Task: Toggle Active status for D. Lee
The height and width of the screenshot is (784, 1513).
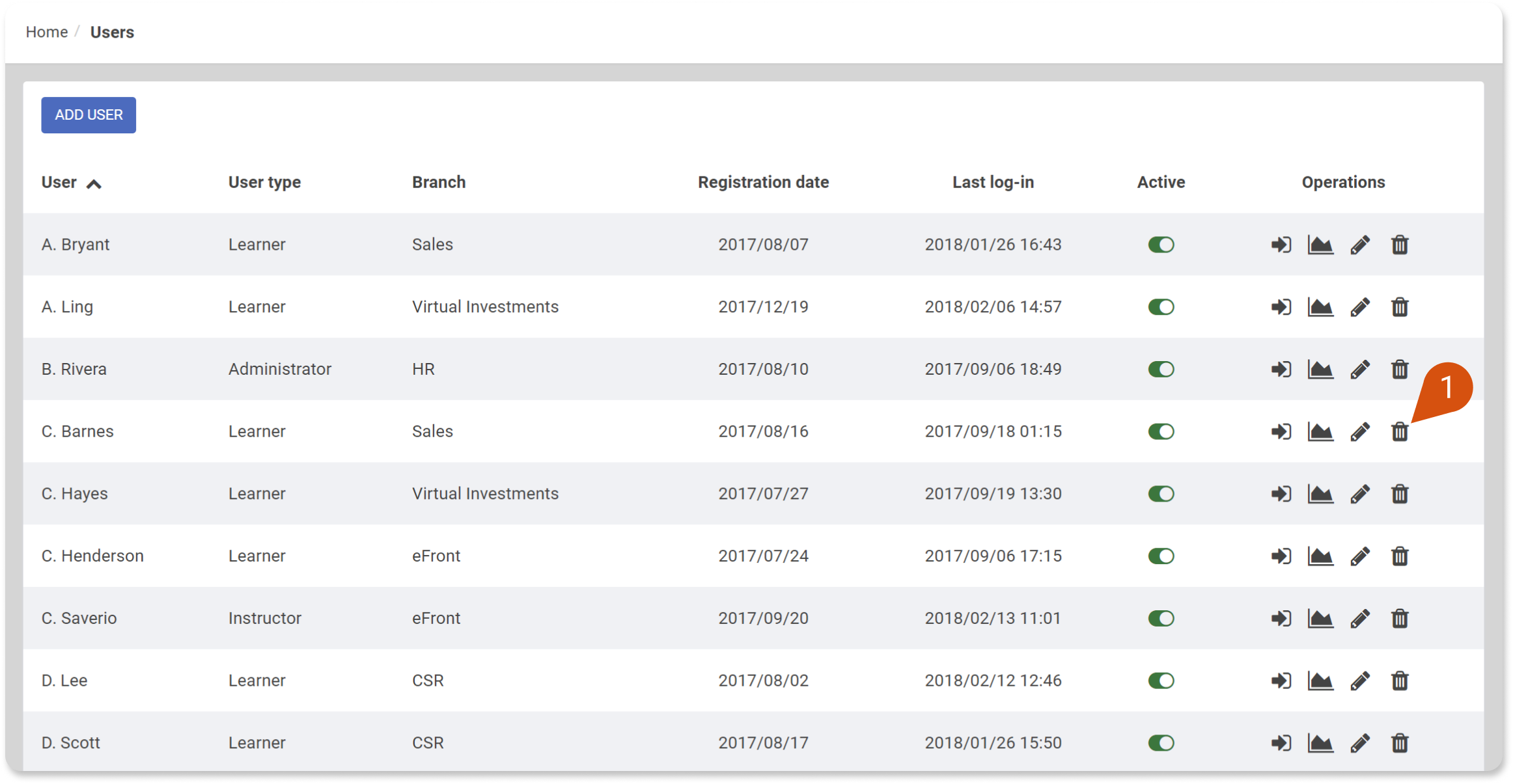Action: pyautogui.click(x=1161, y=681)
